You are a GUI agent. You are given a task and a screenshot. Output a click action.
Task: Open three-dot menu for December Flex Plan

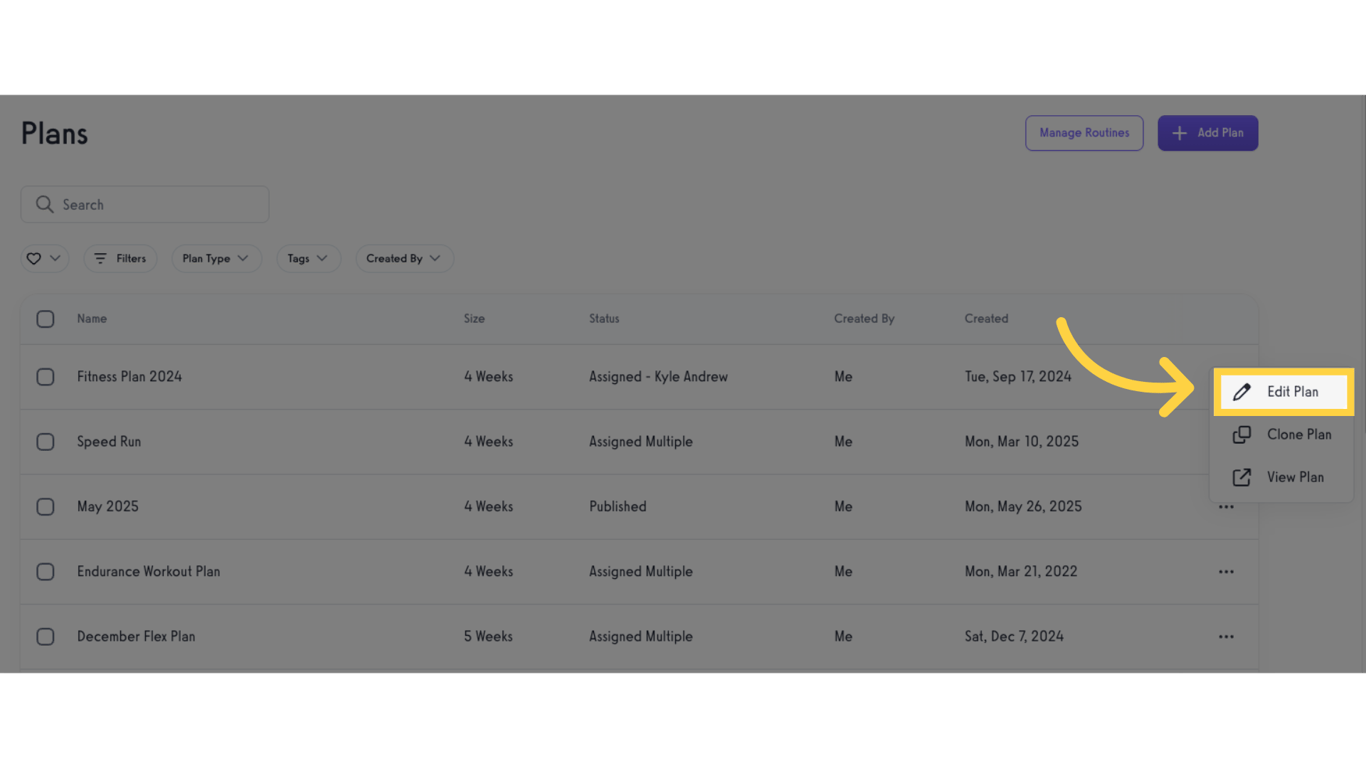click(1226, 637)
